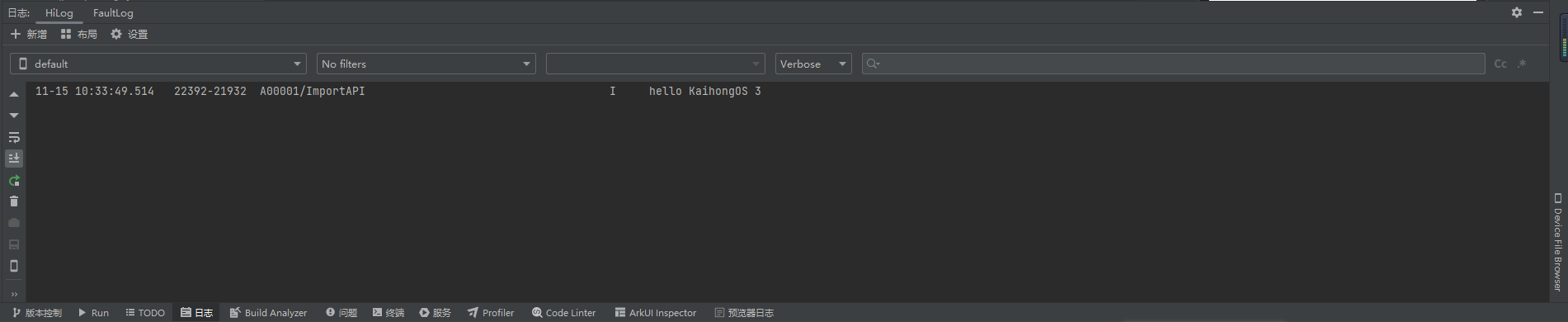
Task: Open the FaultLog tab
Action: click(113, 13)
